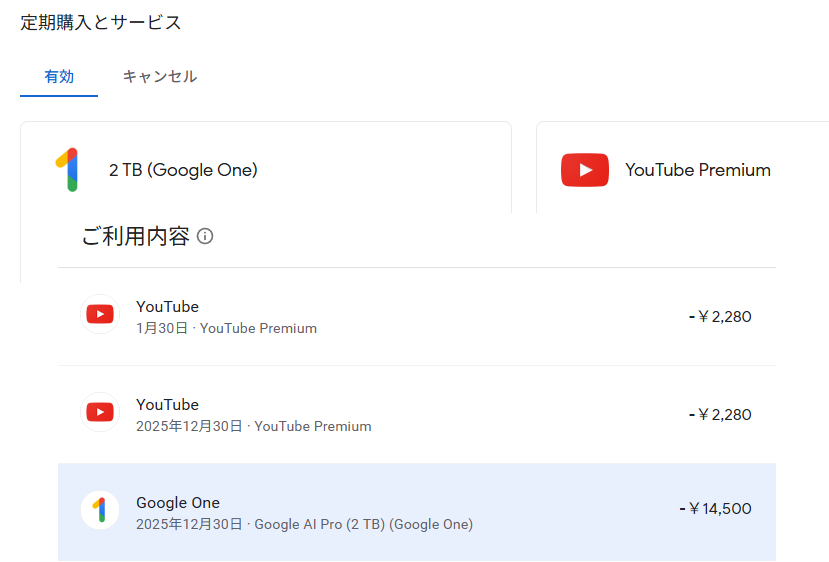This screenshot has width=829, height=562.
Task: Open the Google One transaction title
Action: (x=178, y=503)
